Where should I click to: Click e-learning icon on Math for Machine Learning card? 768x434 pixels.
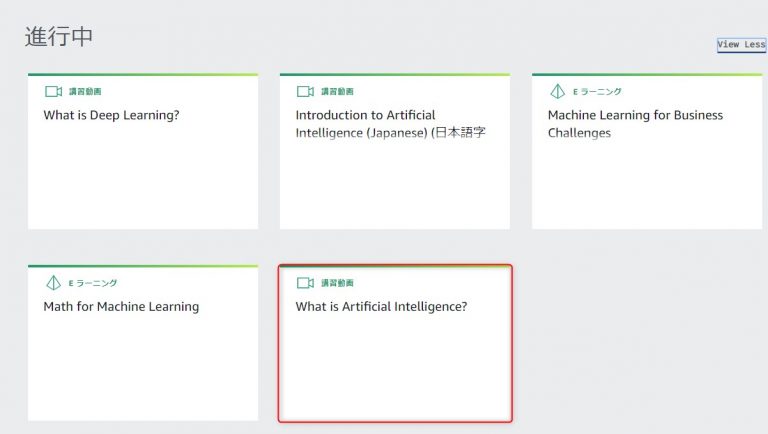click(53, 283)
